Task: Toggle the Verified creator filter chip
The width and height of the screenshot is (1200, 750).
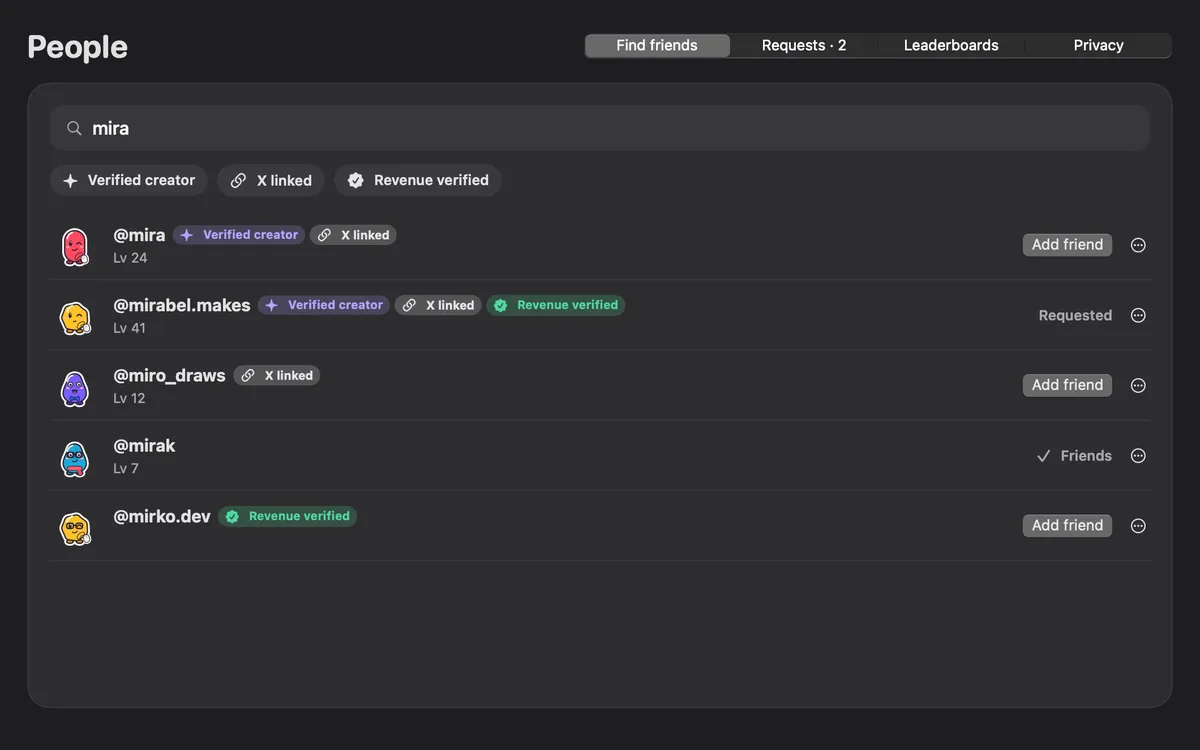Action: pos(129,180)
